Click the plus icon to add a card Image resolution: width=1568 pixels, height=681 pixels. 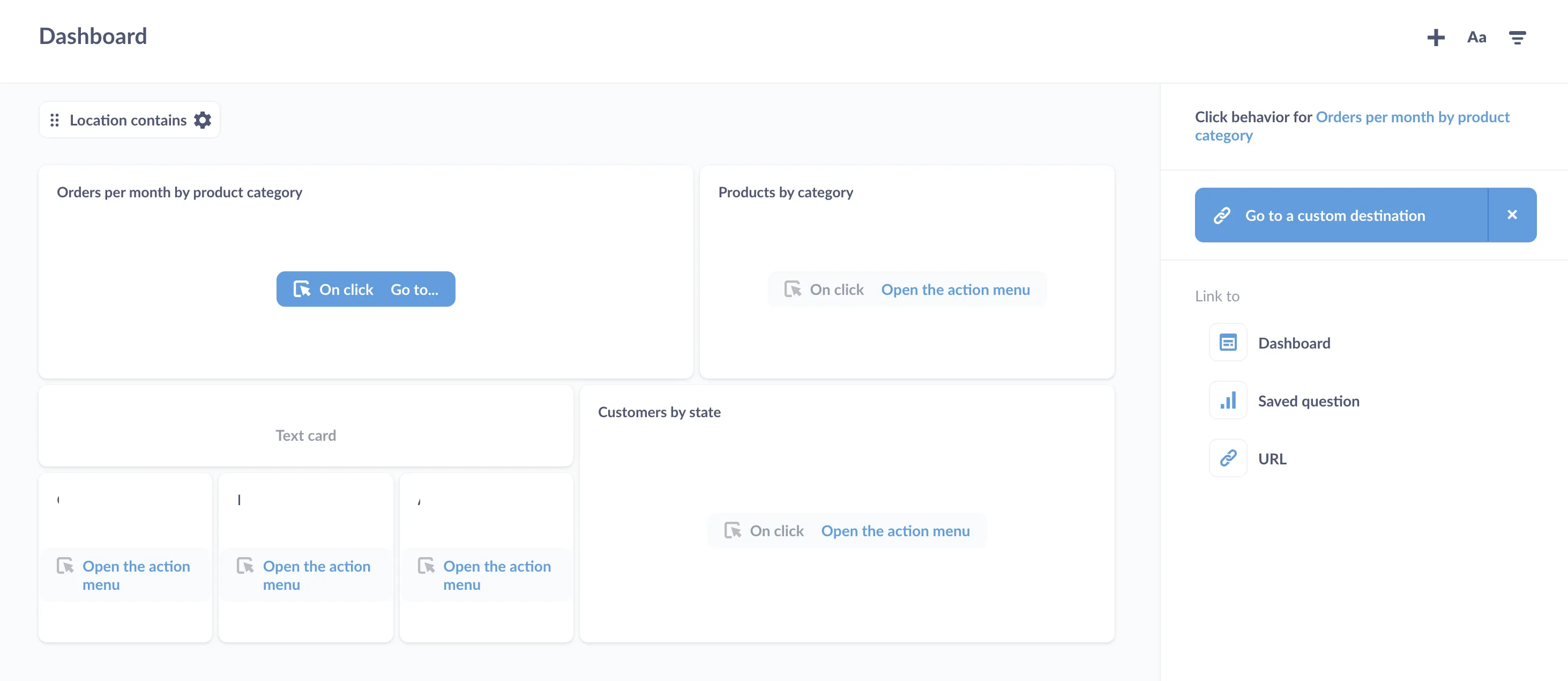1437,37
